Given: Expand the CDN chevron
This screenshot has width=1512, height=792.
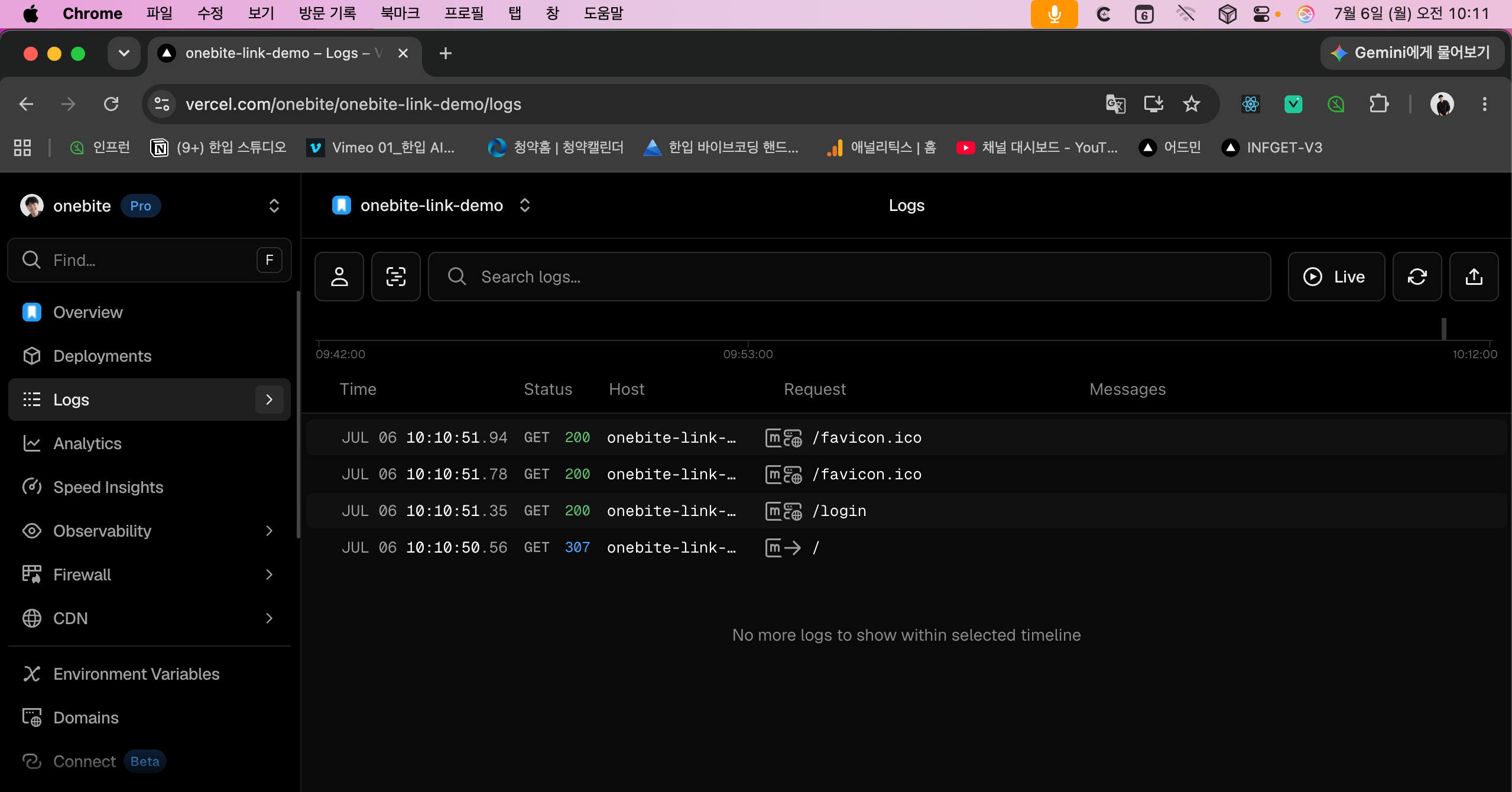Looking at the screenshot, I should tap(269, 618).
